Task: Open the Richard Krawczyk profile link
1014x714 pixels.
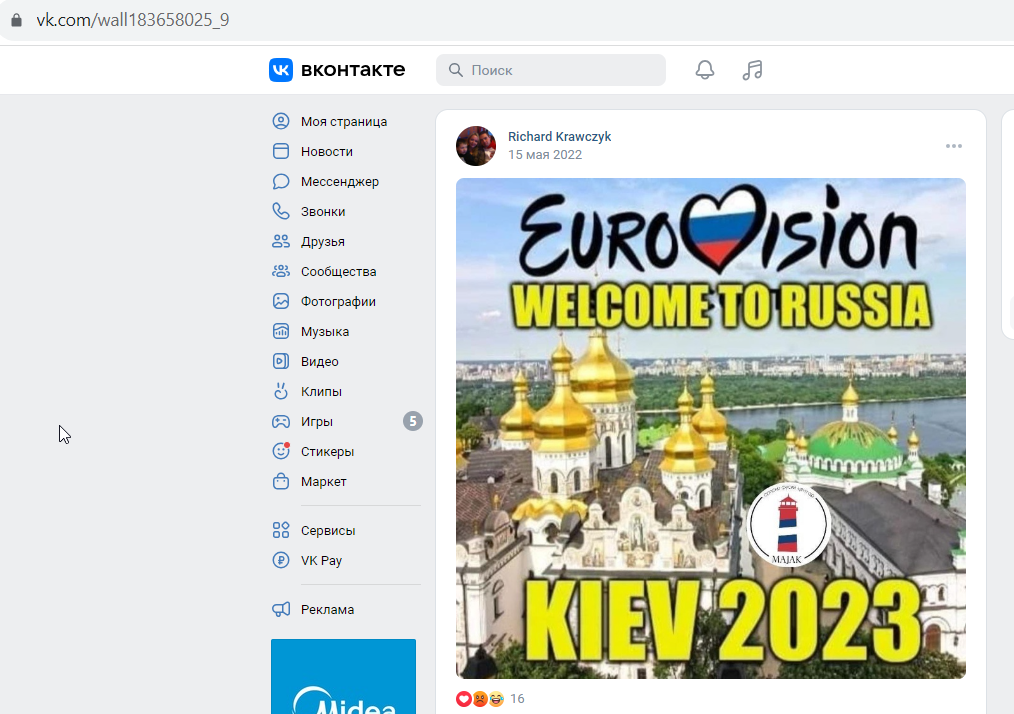Action: (559, 136)
